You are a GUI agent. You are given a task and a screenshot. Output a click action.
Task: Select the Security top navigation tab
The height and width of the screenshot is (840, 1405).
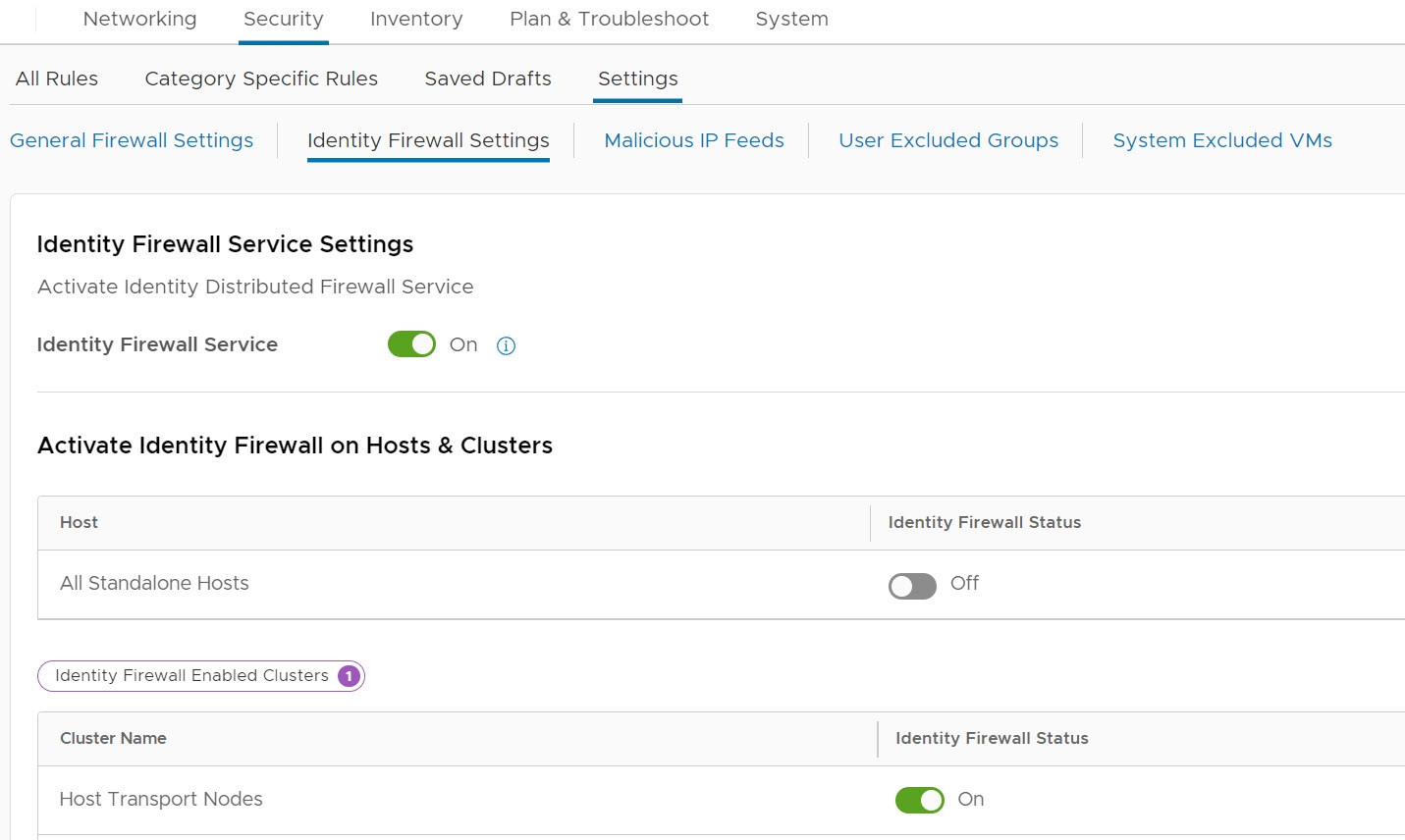tap(283, 20)
